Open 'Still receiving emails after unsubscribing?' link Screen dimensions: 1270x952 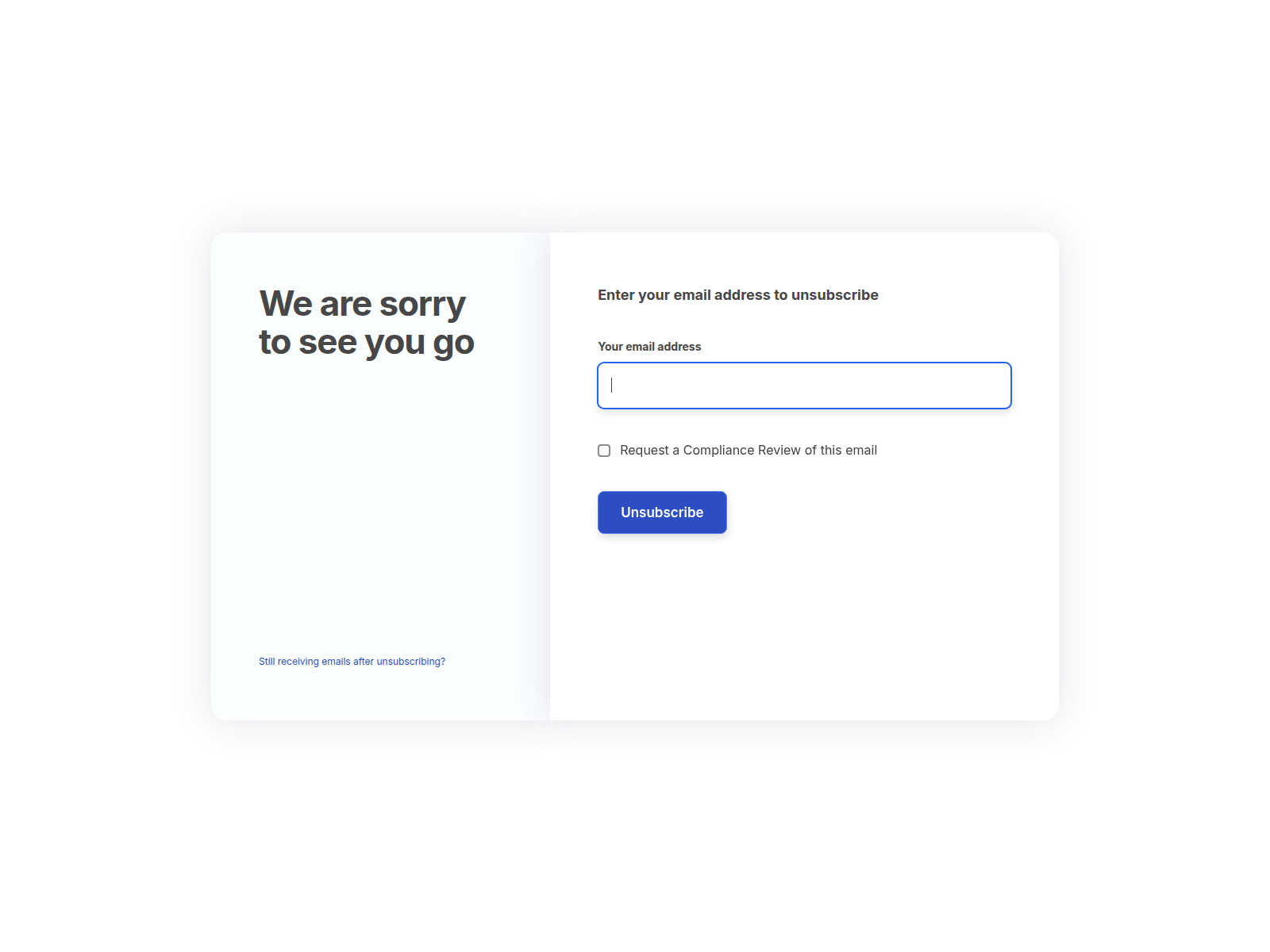[352, 662]
